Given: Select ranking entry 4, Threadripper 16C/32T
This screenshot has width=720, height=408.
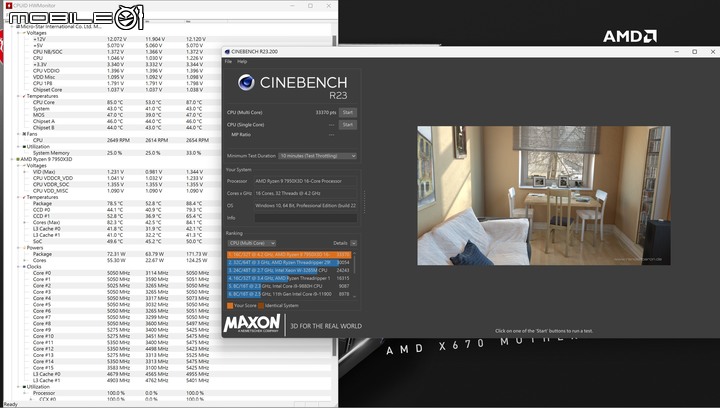Looking at the screenshot, I should point(289,278).
